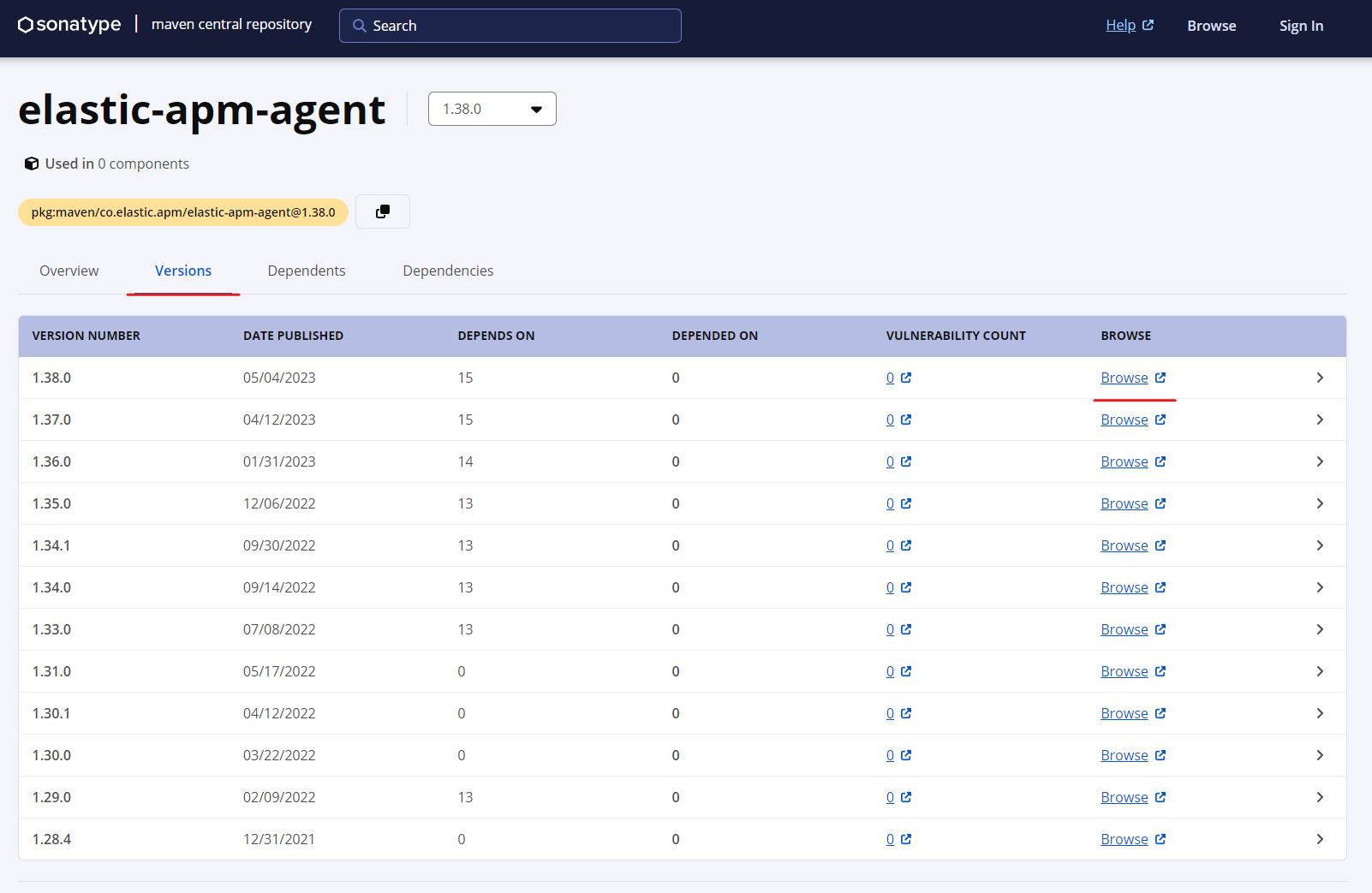Open the vulnerability external icon for 1.33.0
Viewport: 1372px width, 893px height.
[x=906, y=629]
